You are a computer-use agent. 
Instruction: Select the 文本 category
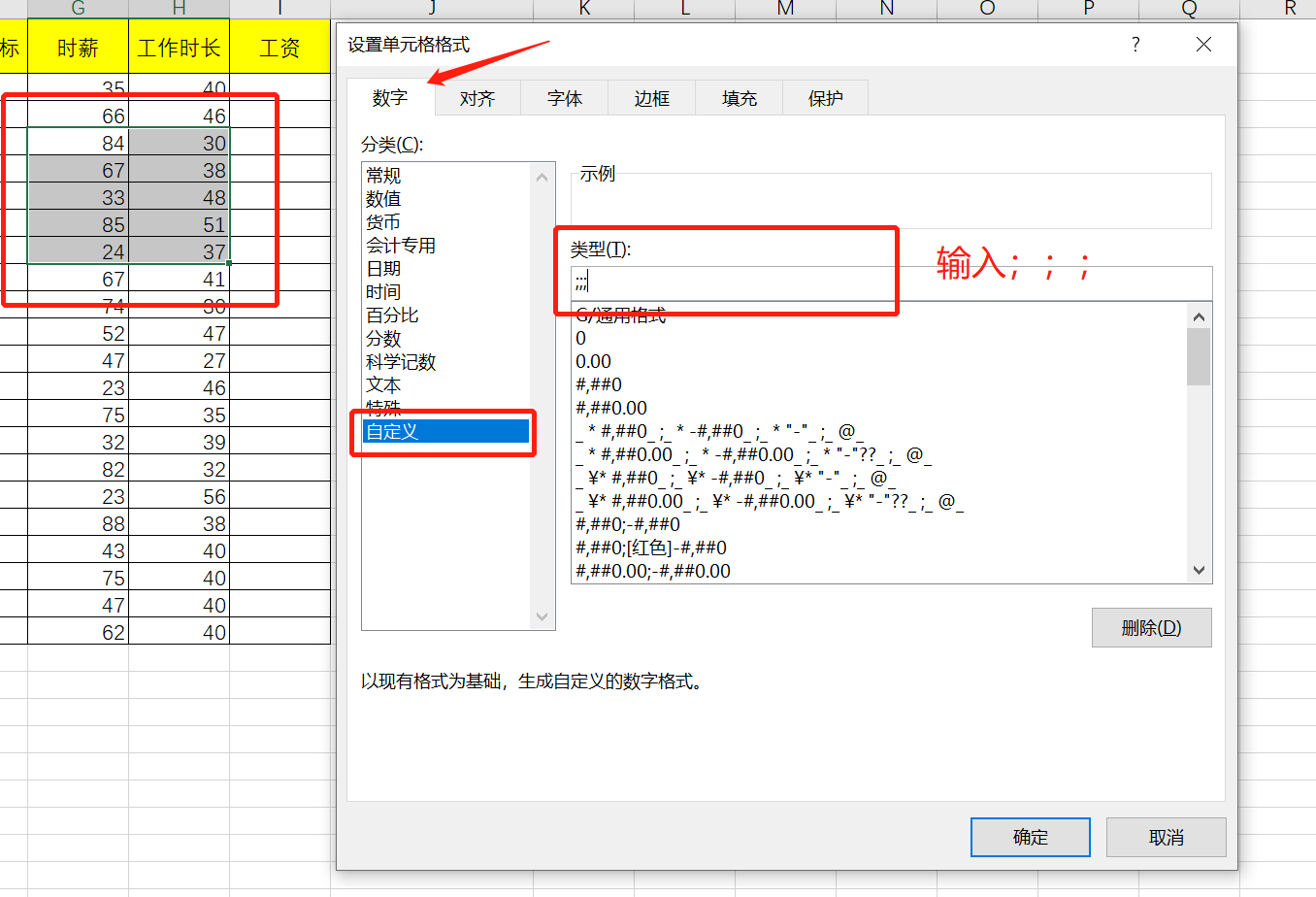(x=382, y=384)
